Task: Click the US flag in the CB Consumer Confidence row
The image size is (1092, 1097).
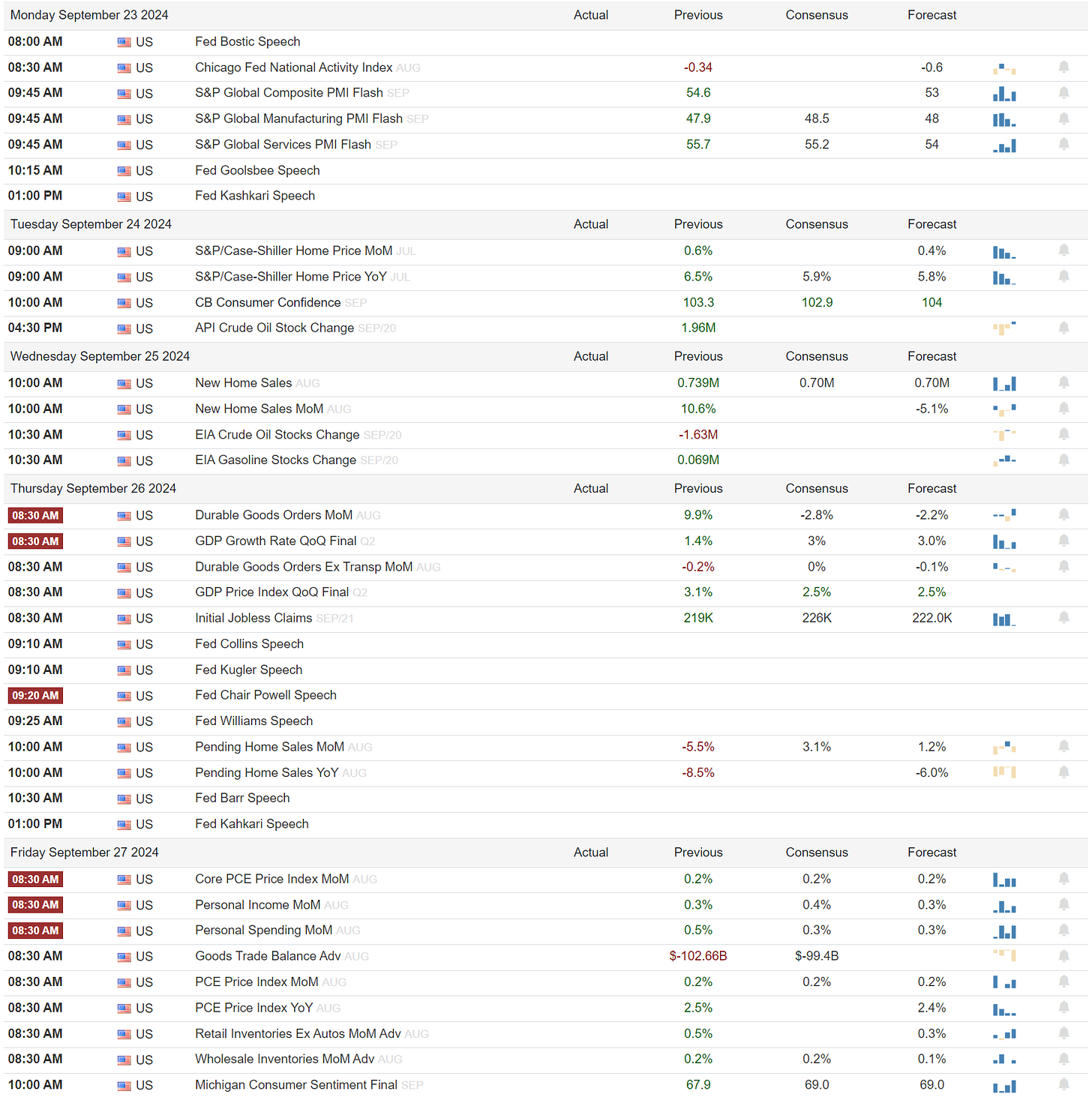Action: 124,304
